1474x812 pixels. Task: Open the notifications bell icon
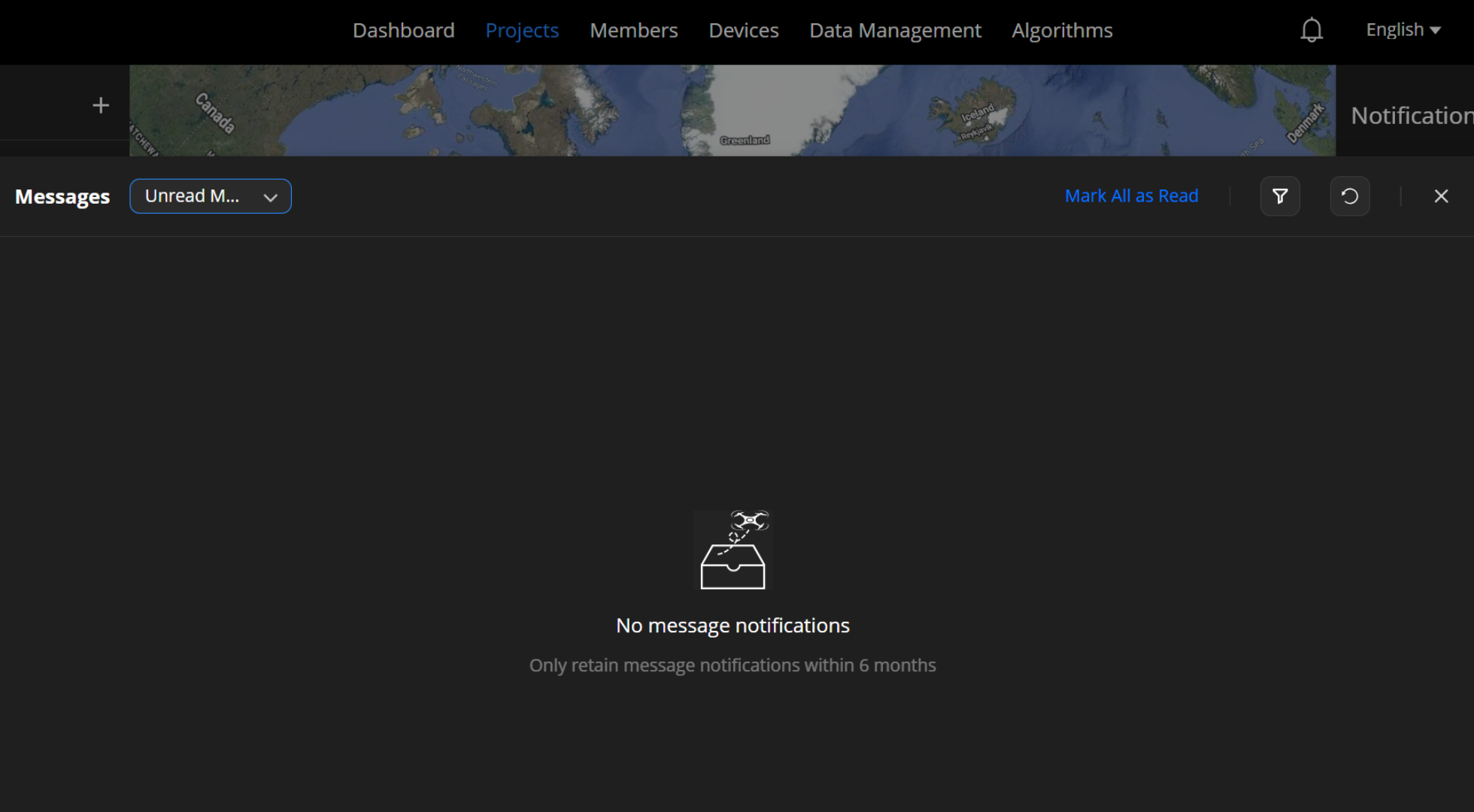click(x=1312, y=30)
